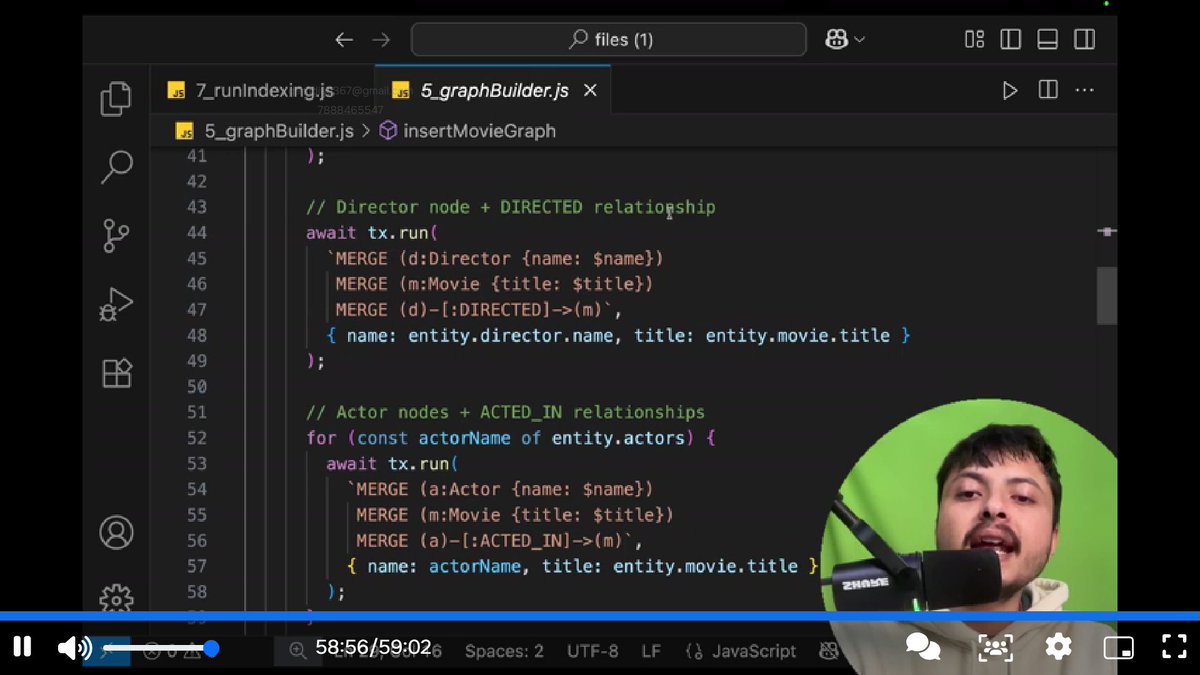1200x675 pixels.
Task: Go back with the left arrow
Action: point(344,40)
